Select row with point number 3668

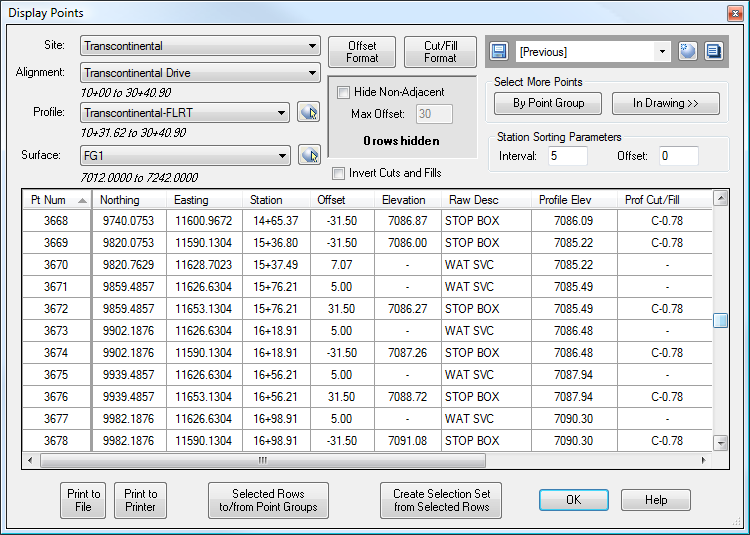tap(367, 221)
